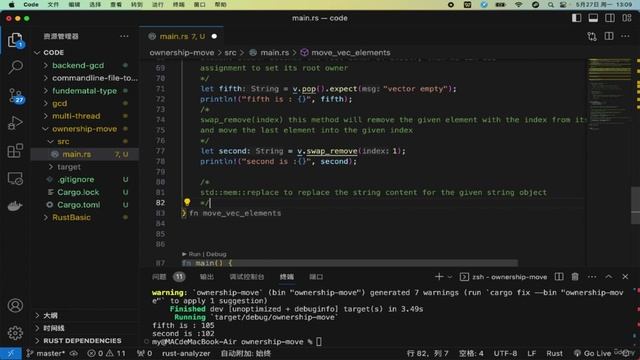This screenshot has width=640, height=360.
Task: Open Source Control view with 27 badge
Action: point(16,96)
